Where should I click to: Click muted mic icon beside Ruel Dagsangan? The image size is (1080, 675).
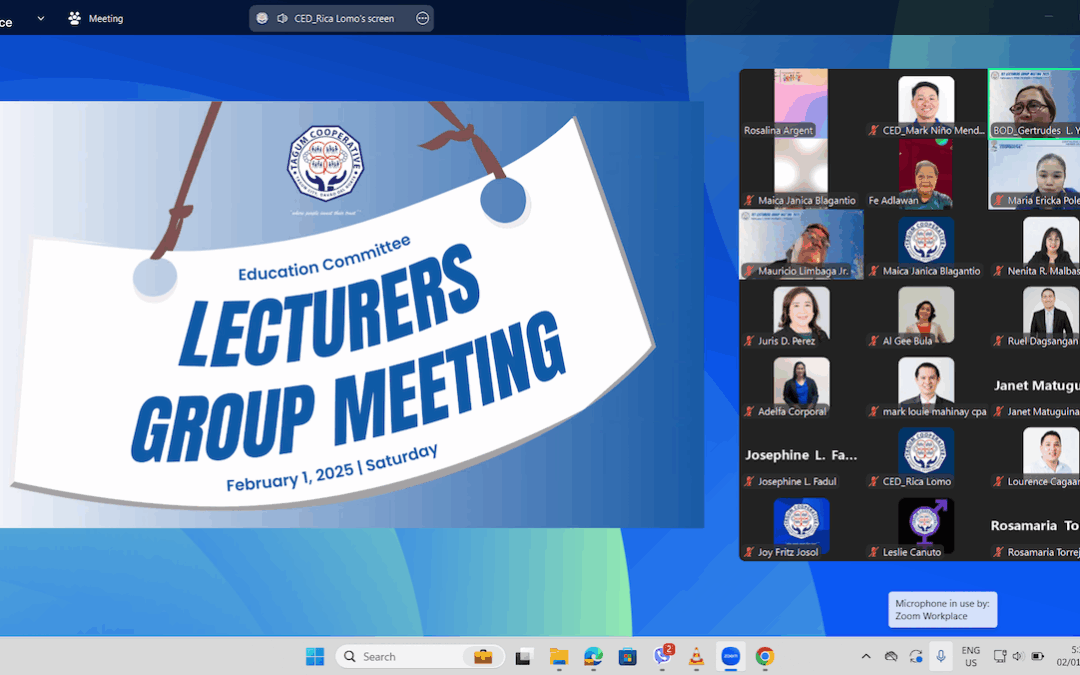(x=998, y=341)
